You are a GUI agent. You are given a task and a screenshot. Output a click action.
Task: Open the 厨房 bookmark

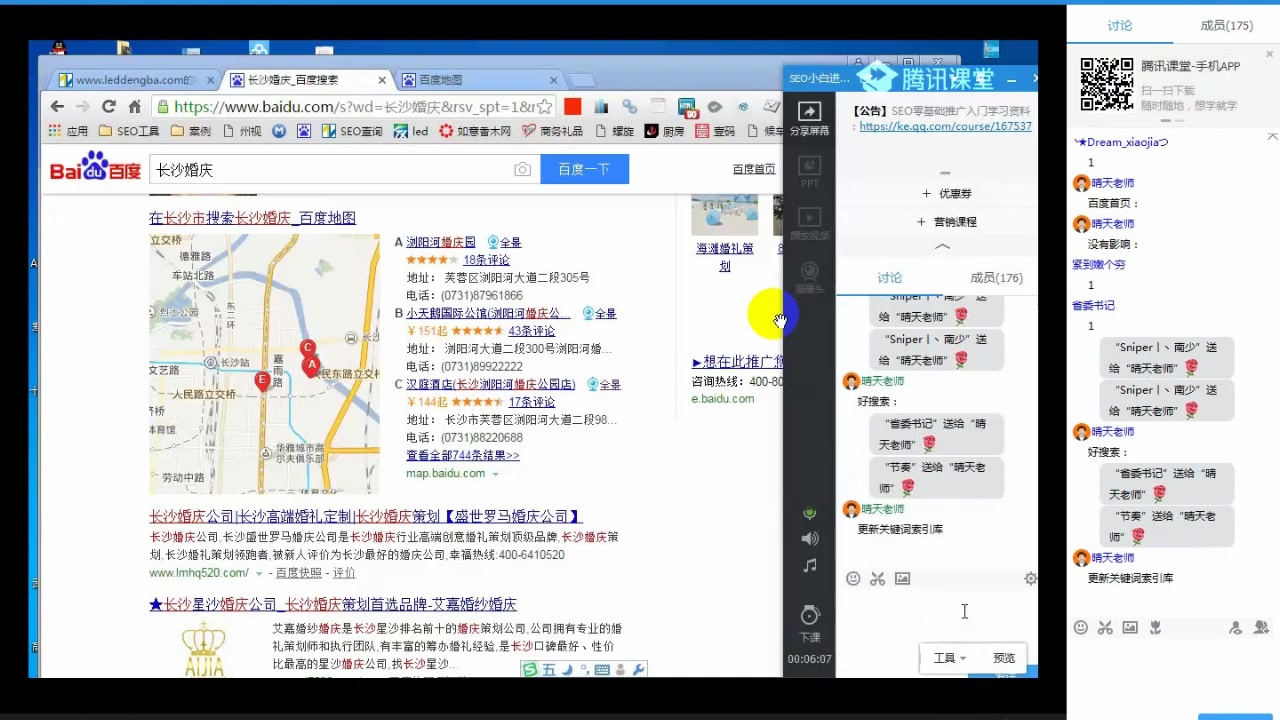pos(665,131)
